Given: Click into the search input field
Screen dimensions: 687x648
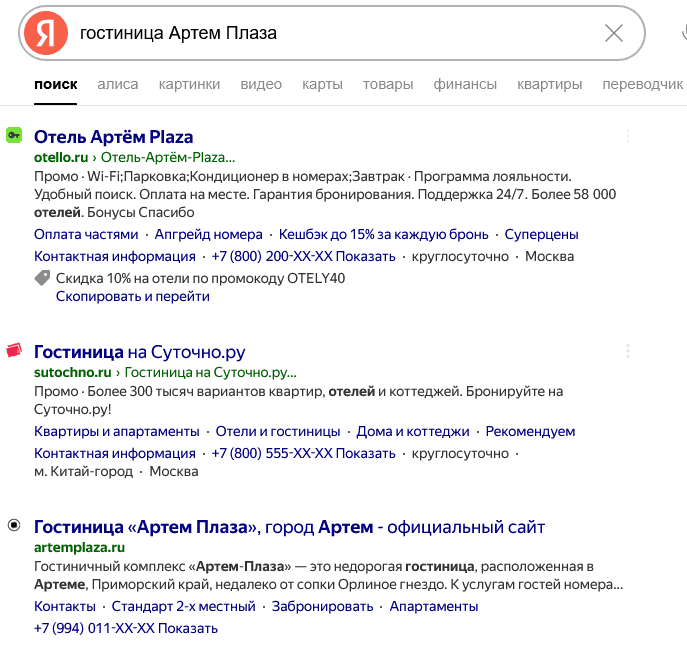Looking at the screenshot, I should click(x=330, y=33).
